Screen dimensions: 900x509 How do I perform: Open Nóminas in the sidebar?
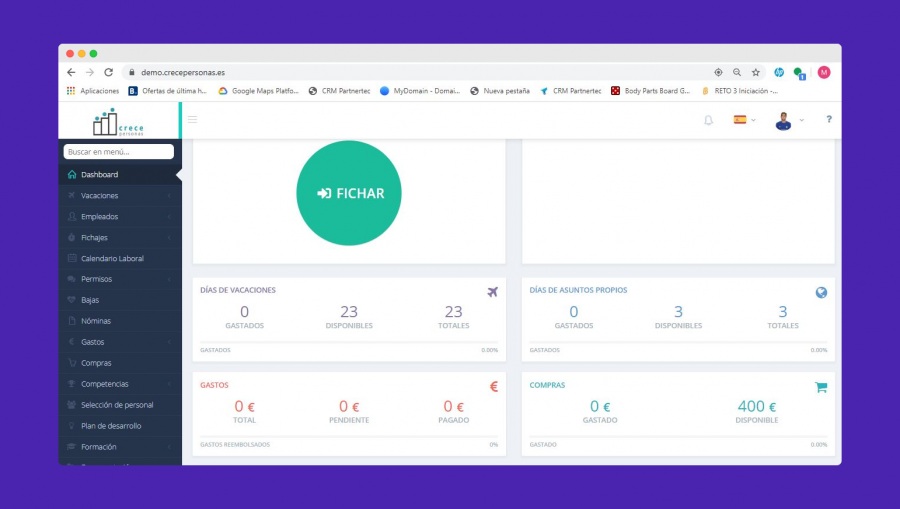click(x=120, y=321)
